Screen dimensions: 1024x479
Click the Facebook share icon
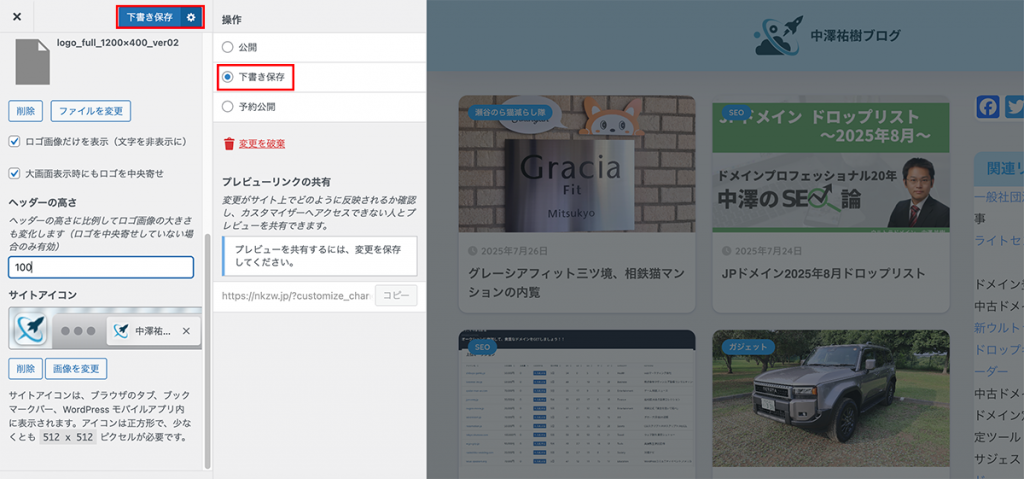point(988,107)
